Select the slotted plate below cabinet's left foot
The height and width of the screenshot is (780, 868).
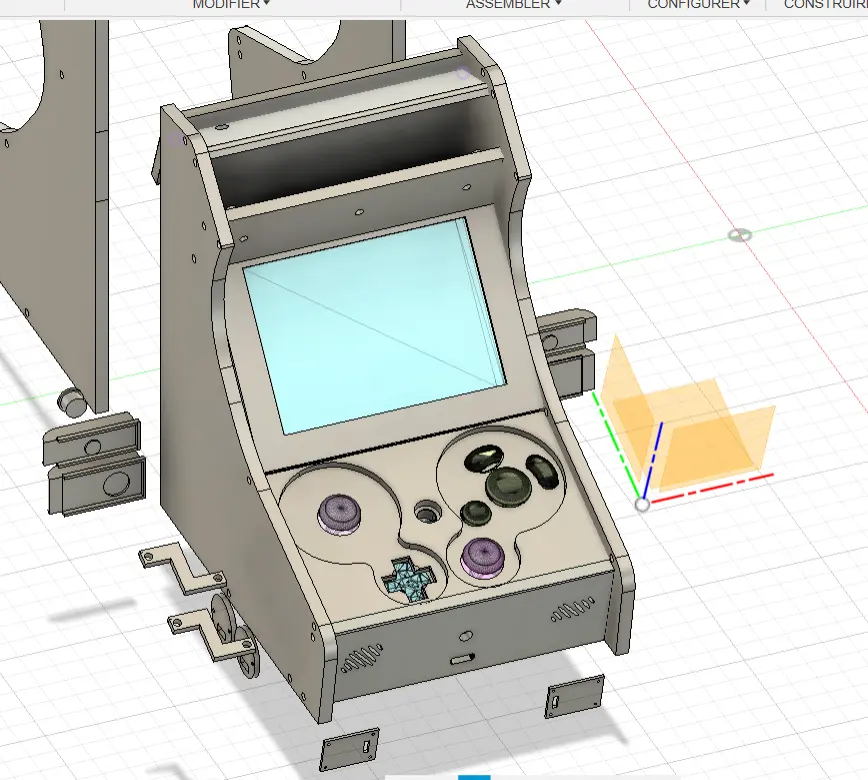click(x=349, y=750)
